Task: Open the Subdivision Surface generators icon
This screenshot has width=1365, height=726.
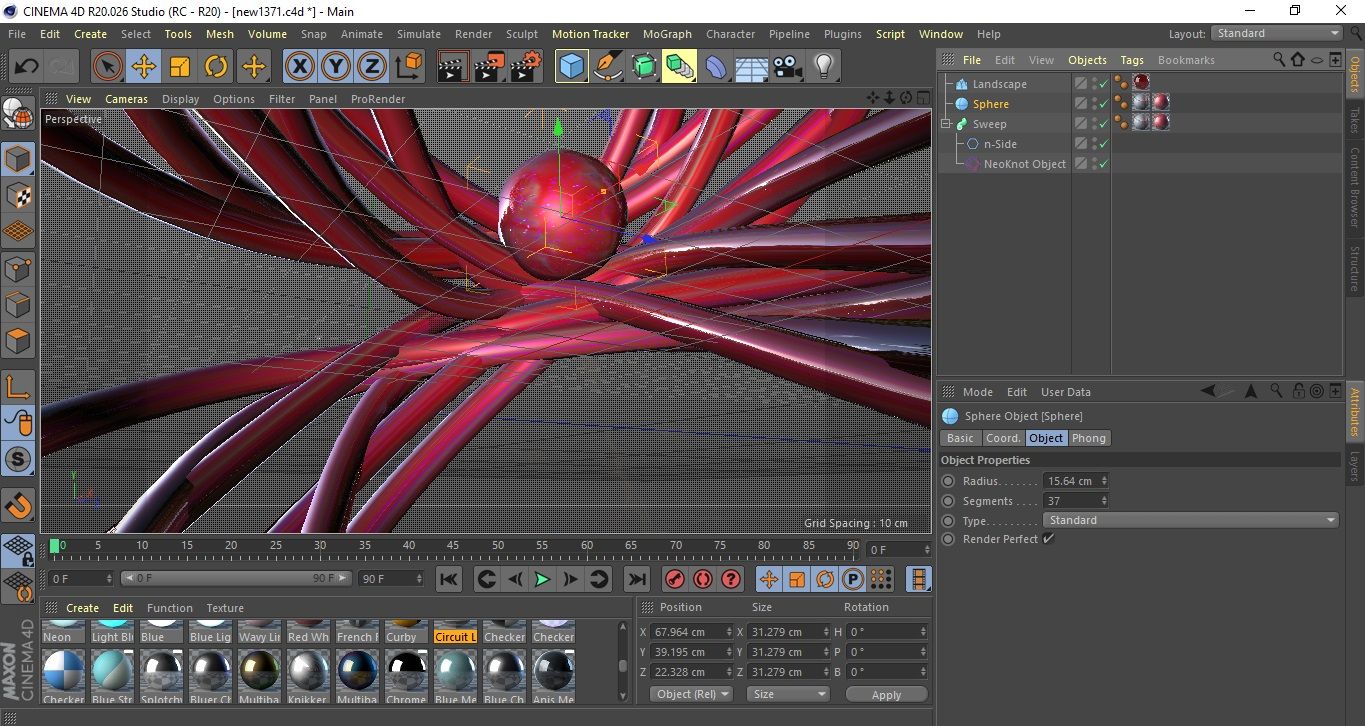Action: point(643,67)
